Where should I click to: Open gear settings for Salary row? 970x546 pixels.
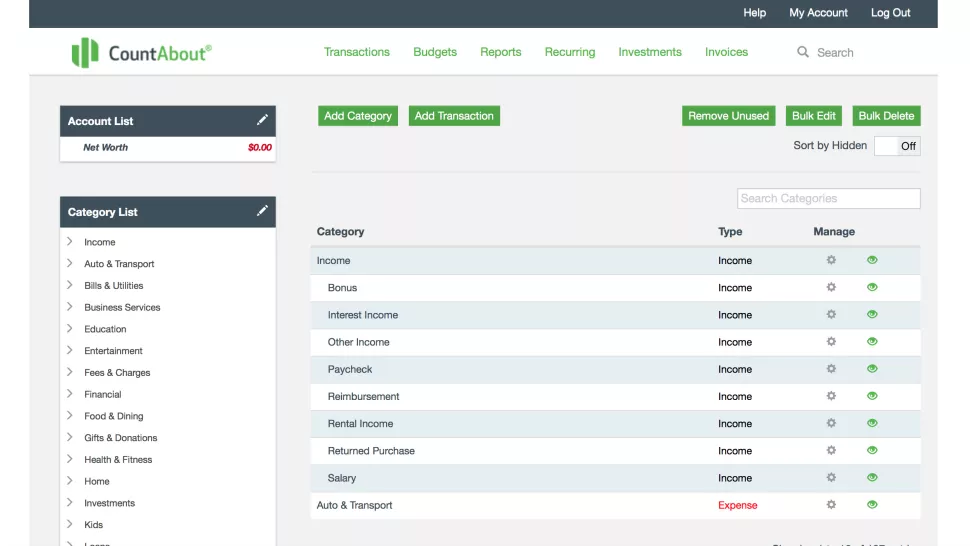(831, 477)
